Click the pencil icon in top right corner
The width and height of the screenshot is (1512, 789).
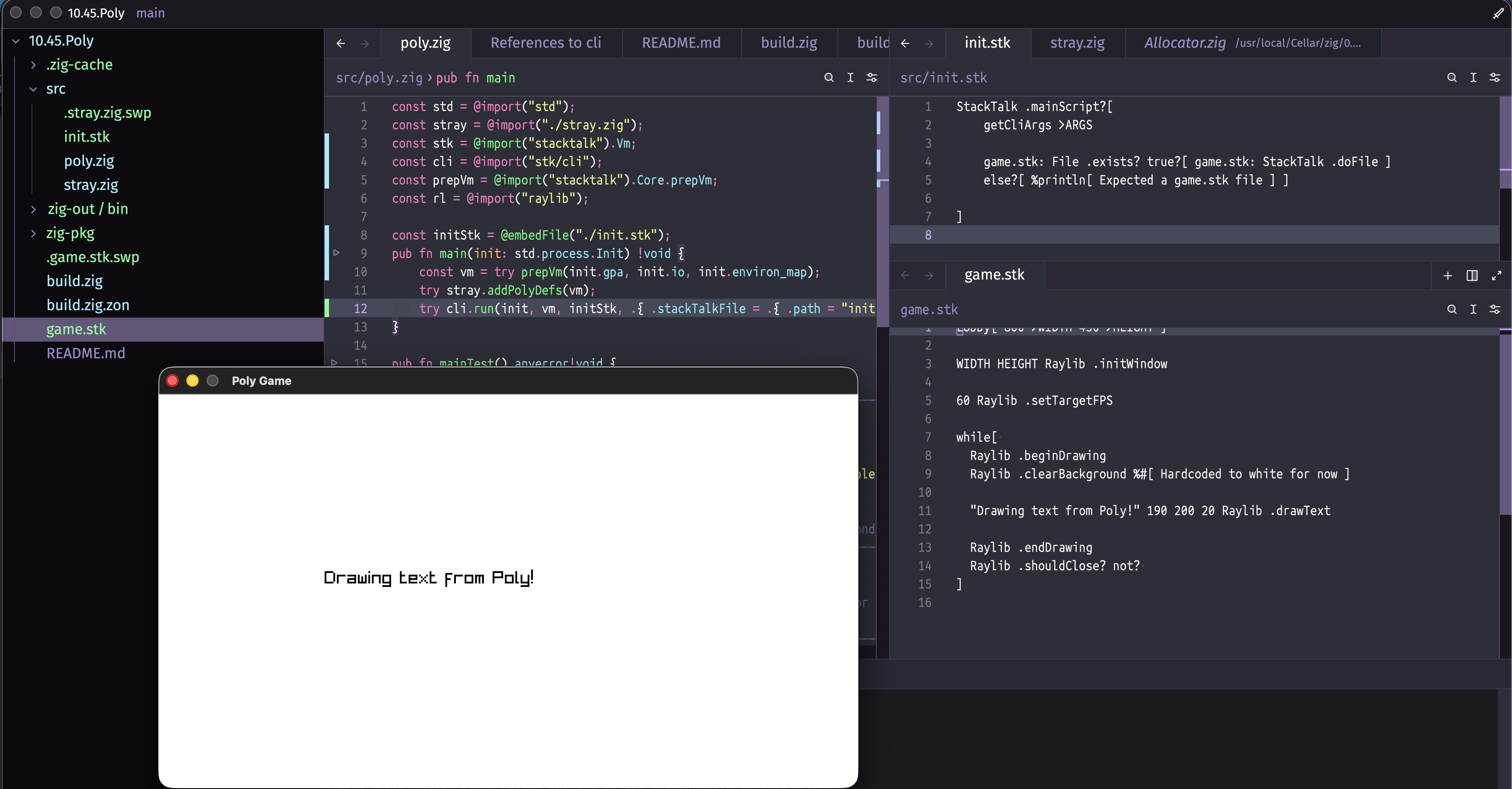point(1498,13)
